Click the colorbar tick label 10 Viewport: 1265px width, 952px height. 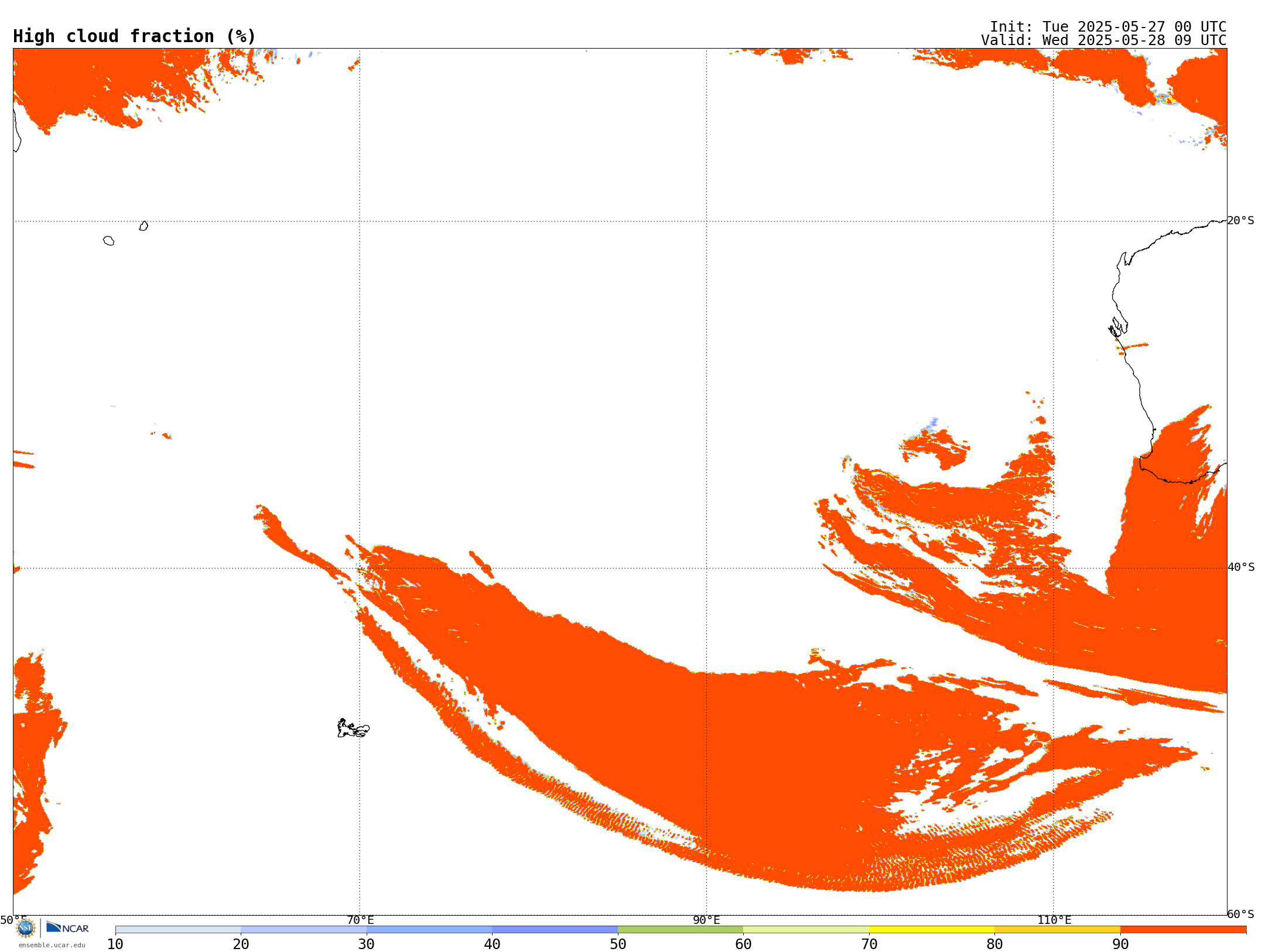point(115,944)
